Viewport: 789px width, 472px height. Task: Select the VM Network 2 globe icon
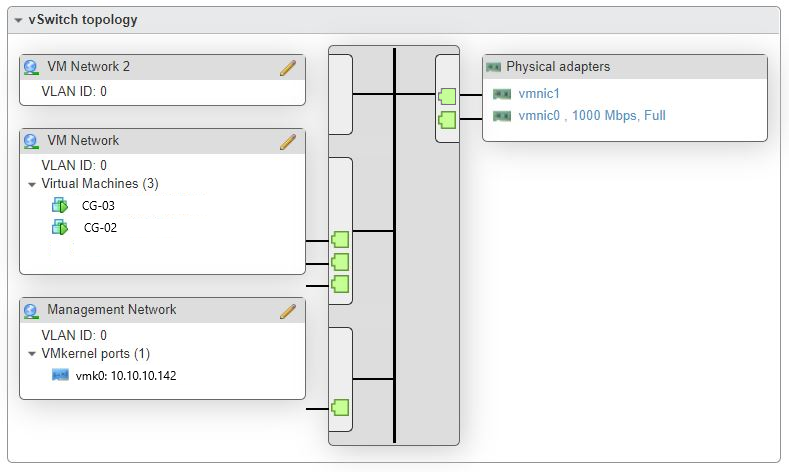coord(30,68)
